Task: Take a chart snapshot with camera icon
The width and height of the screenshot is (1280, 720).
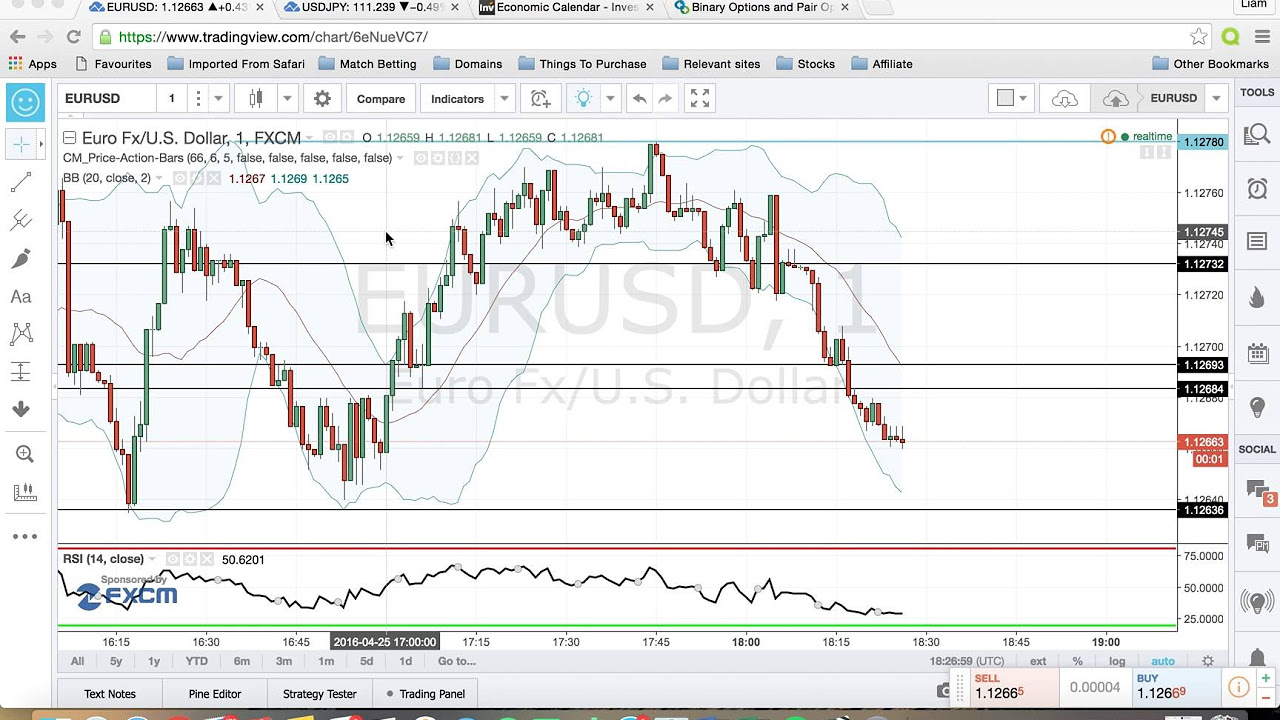Action: (945, 690)
